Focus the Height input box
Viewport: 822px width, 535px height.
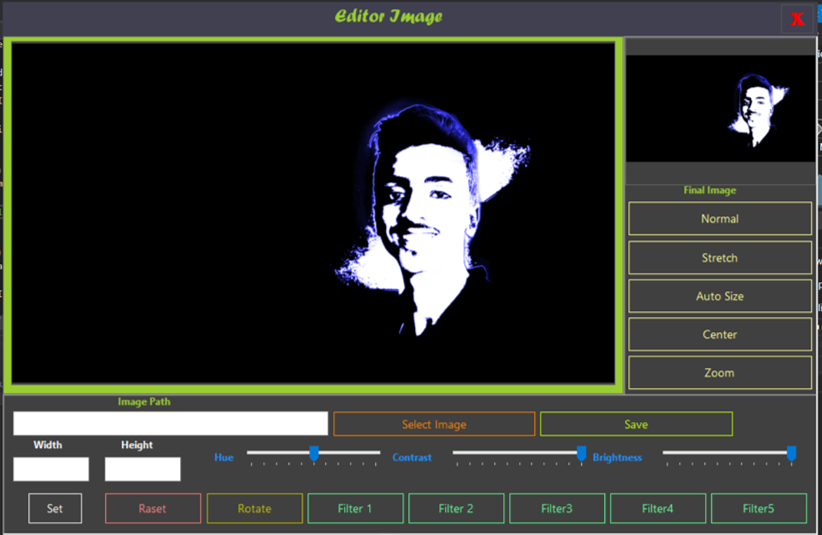tap(143, 469)
